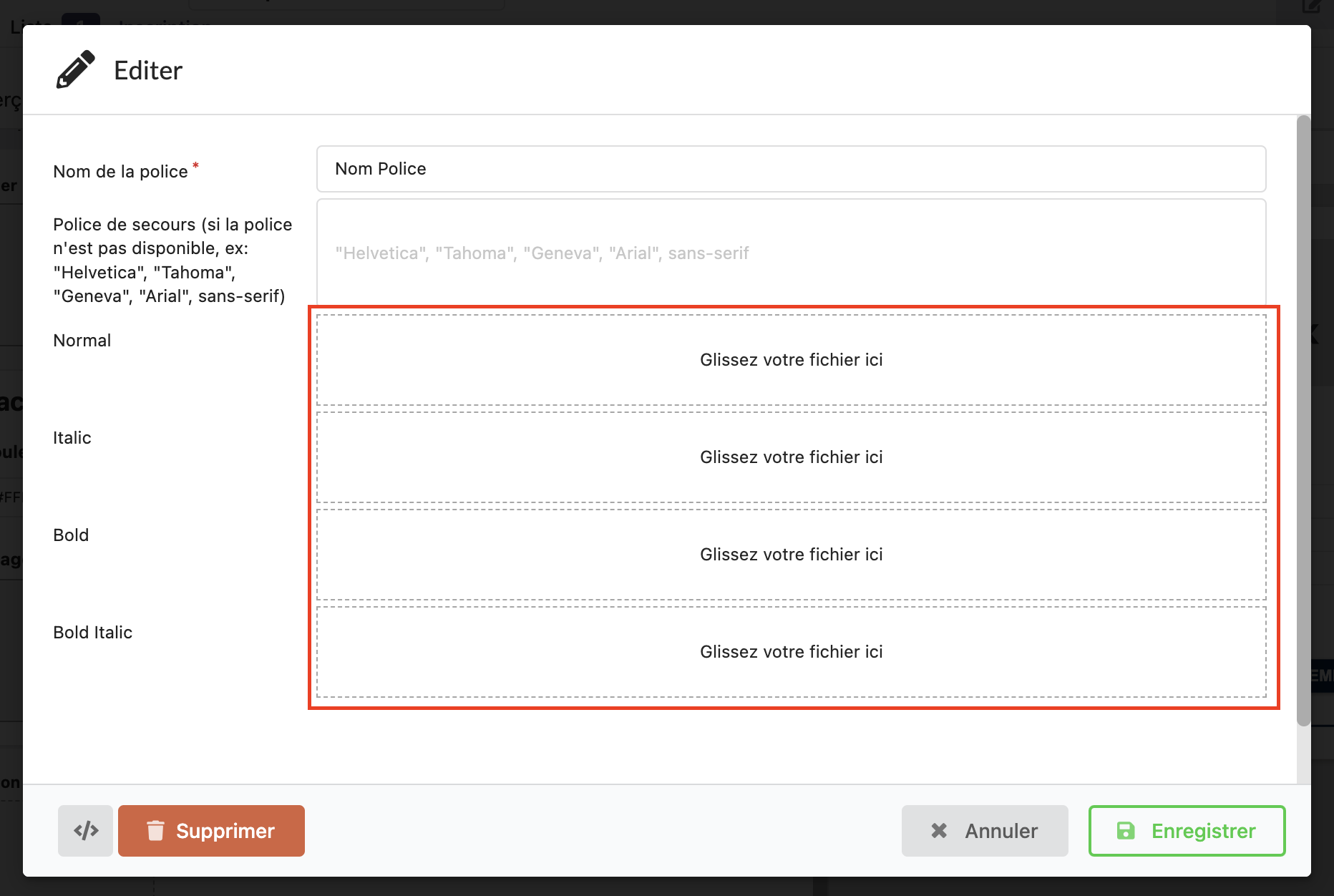Click the Bold Italic label
The height and width of the screenshot is (896, 1334).
pyautogui.click(x=93, y=633)
